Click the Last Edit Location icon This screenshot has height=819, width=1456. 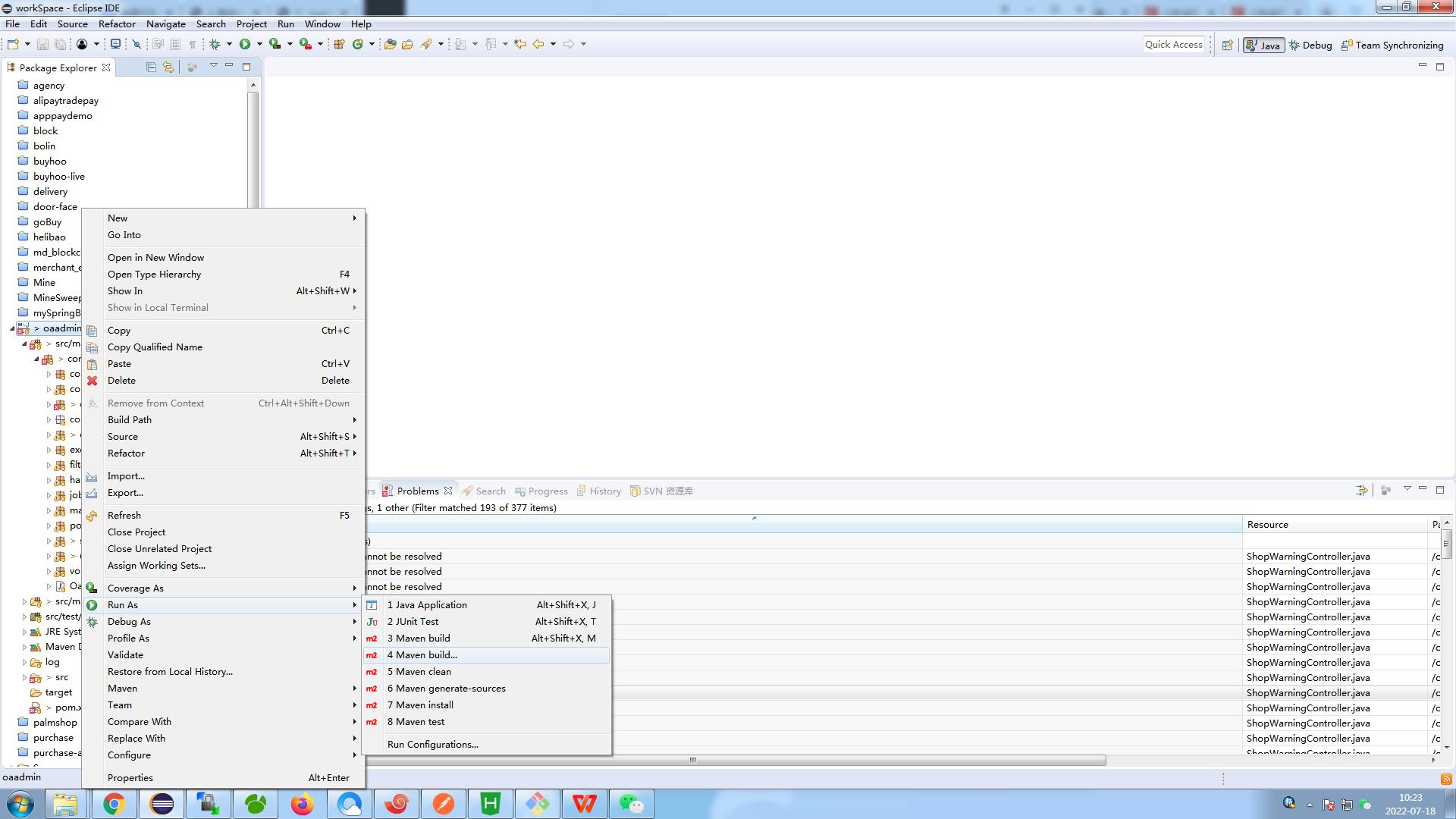pos(520,44)
